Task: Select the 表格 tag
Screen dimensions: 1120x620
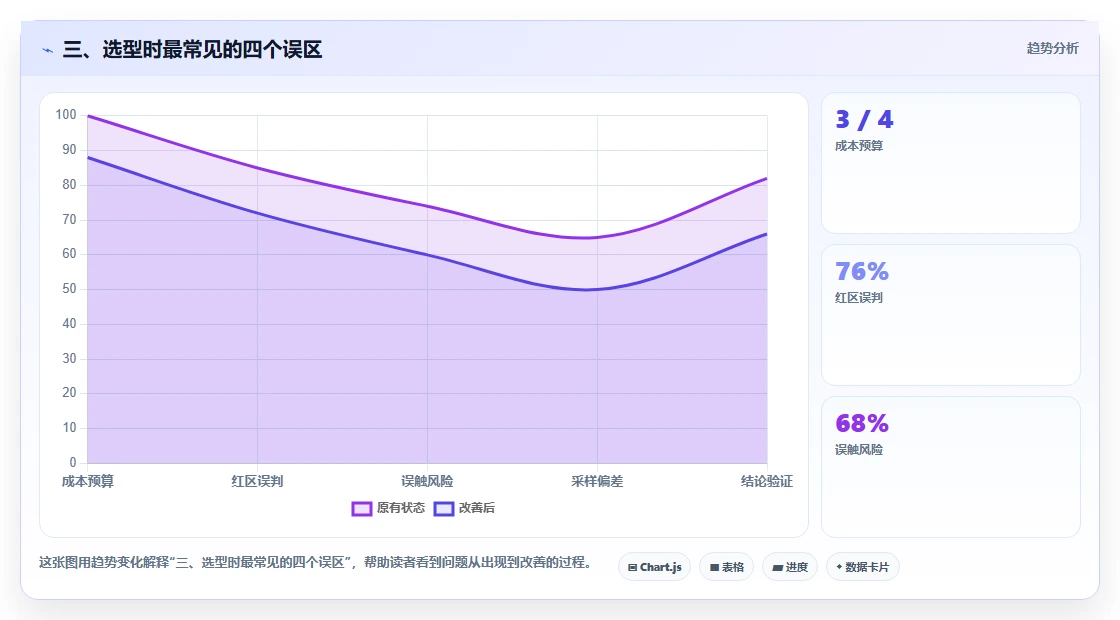Action: 726,567
